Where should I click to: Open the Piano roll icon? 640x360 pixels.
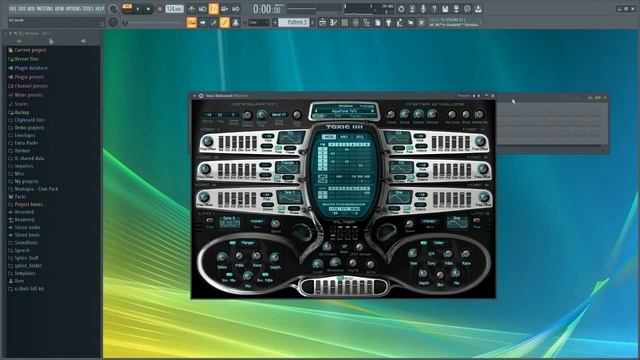(333, 22)
